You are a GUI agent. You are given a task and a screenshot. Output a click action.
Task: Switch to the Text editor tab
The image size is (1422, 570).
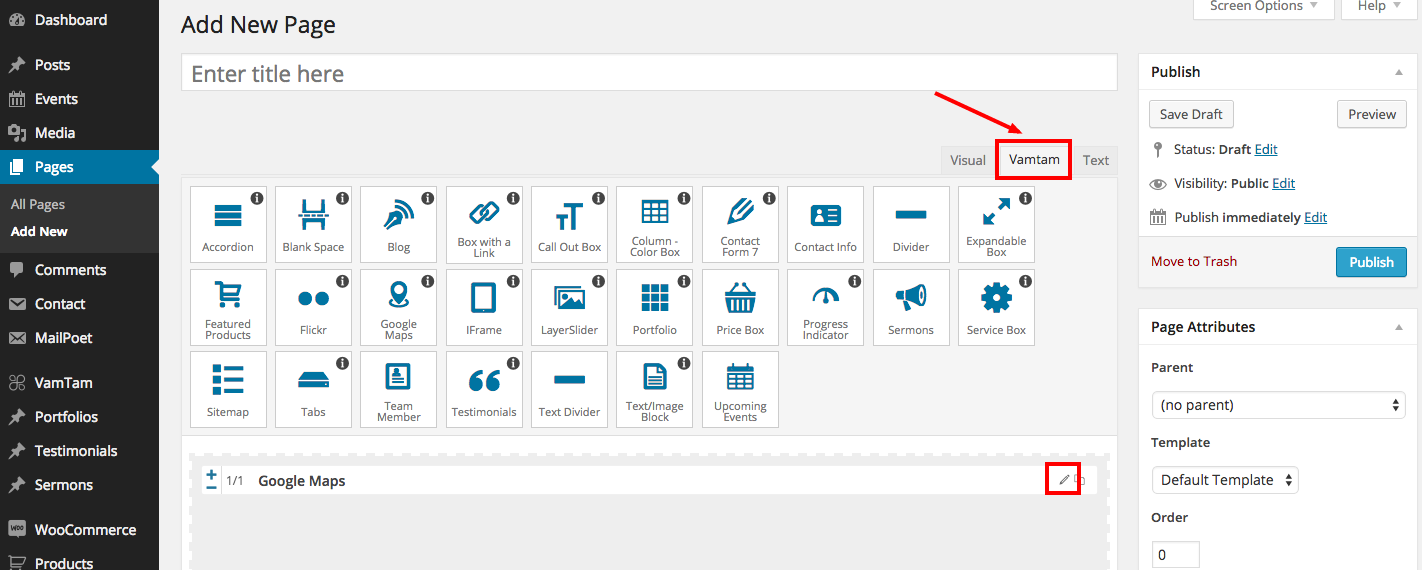(1096, 160)
